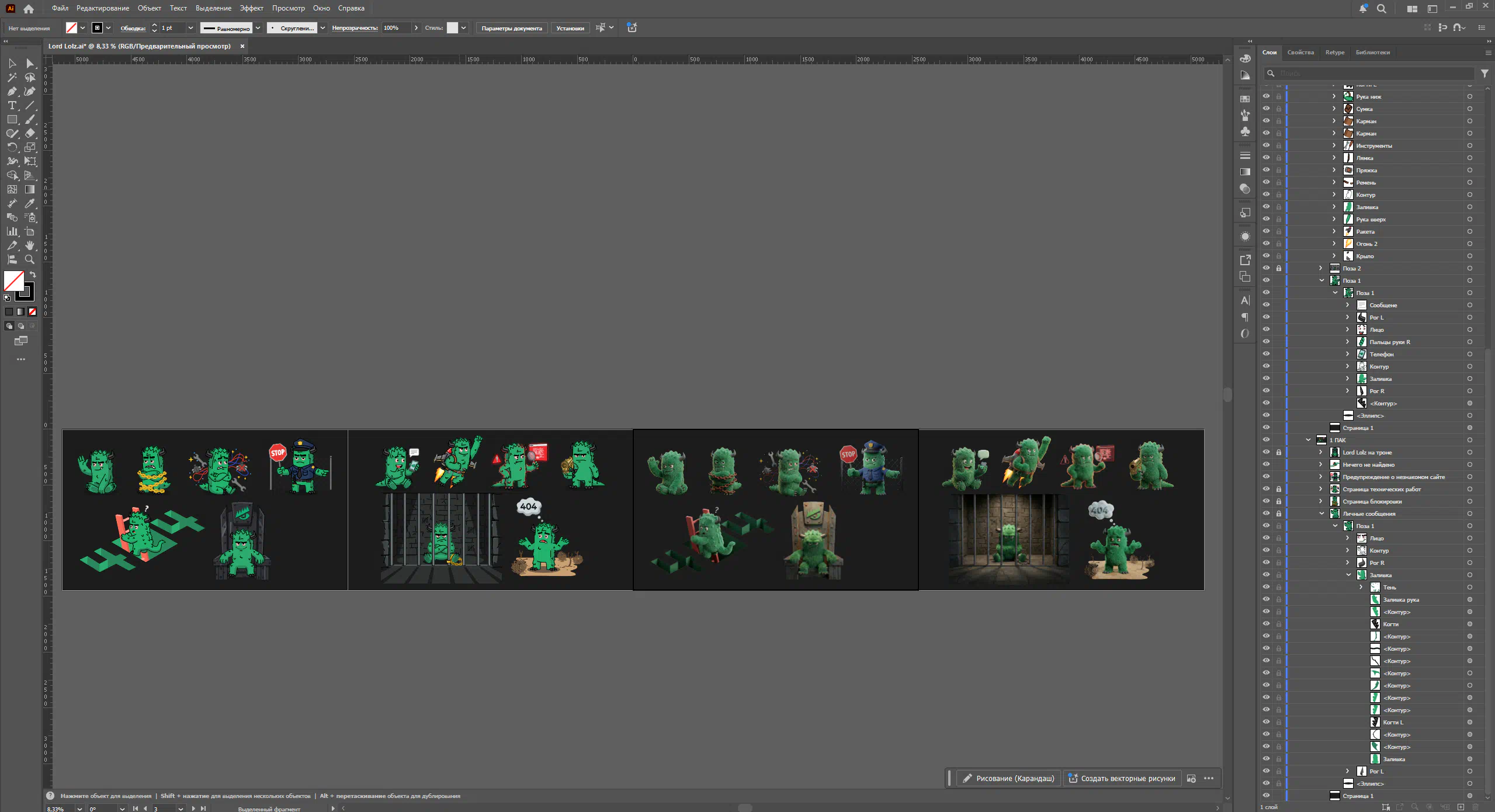The height and width of the screenshot is (812, 1495).
Task: Activate the Hand tool
Action: coord(30,246)
